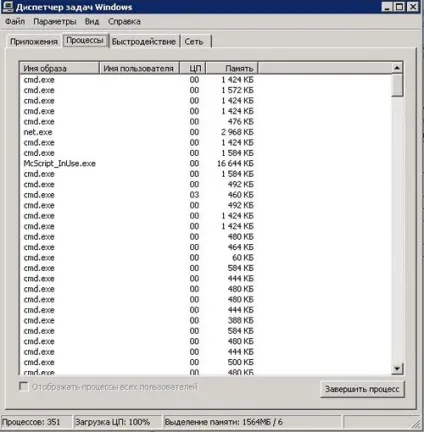The height and width of the screenshot is (432, 424).
Task: Go to the Сеть tab
Action: [194, 42]
